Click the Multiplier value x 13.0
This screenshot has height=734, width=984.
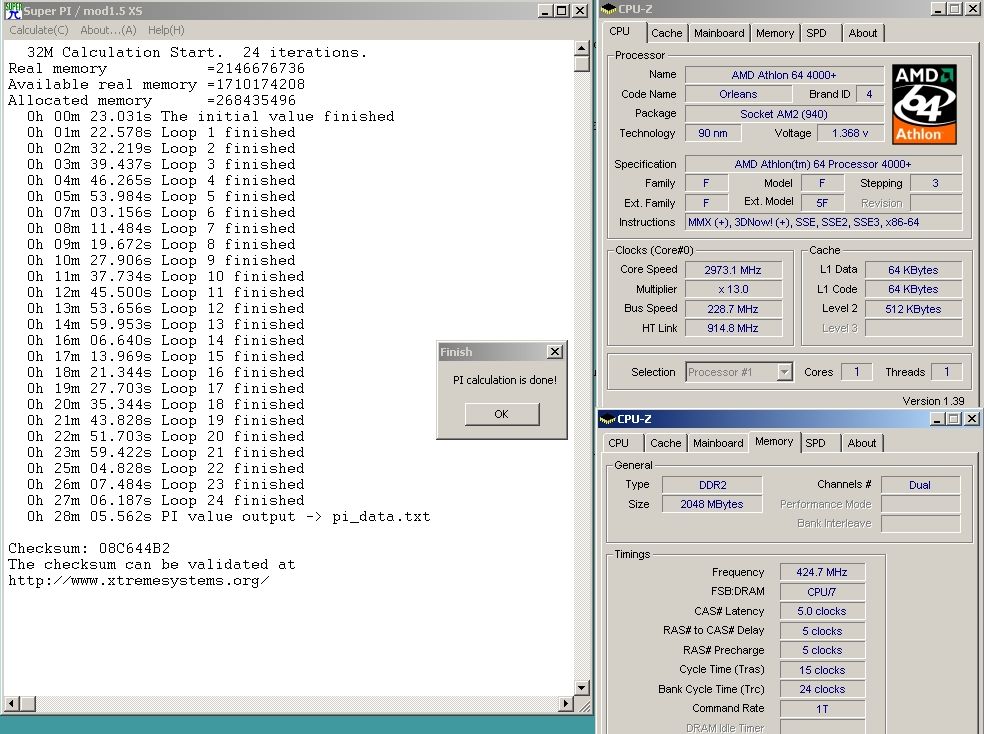pyautogui.click(x=733, y=289)
